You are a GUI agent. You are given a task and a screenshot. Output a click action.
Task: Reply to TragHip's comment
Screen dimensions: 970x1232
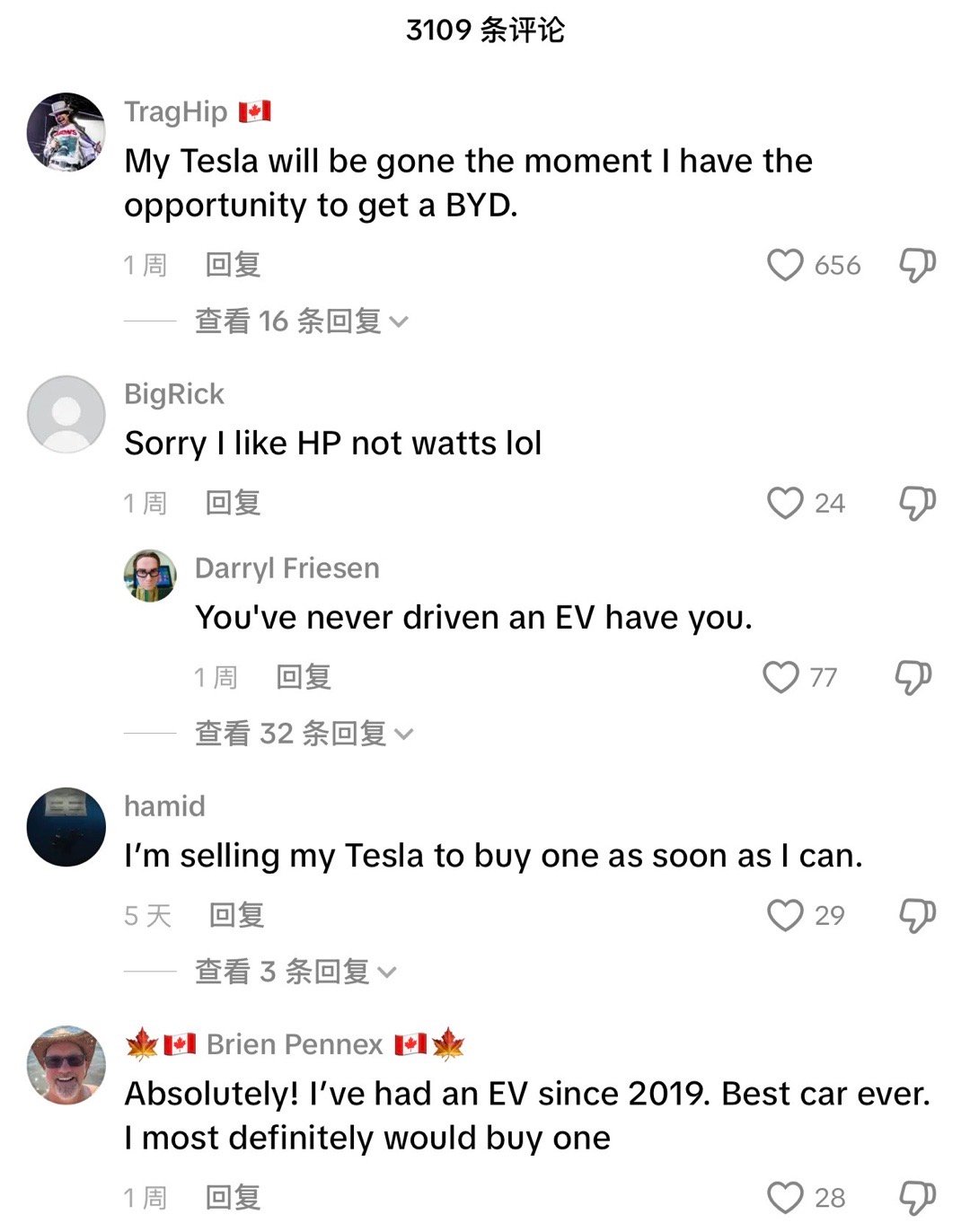pos(233,265)
